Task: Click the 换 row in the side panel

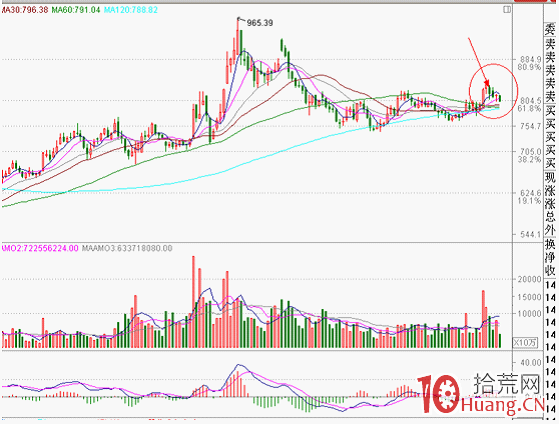Action: [550, 244]
